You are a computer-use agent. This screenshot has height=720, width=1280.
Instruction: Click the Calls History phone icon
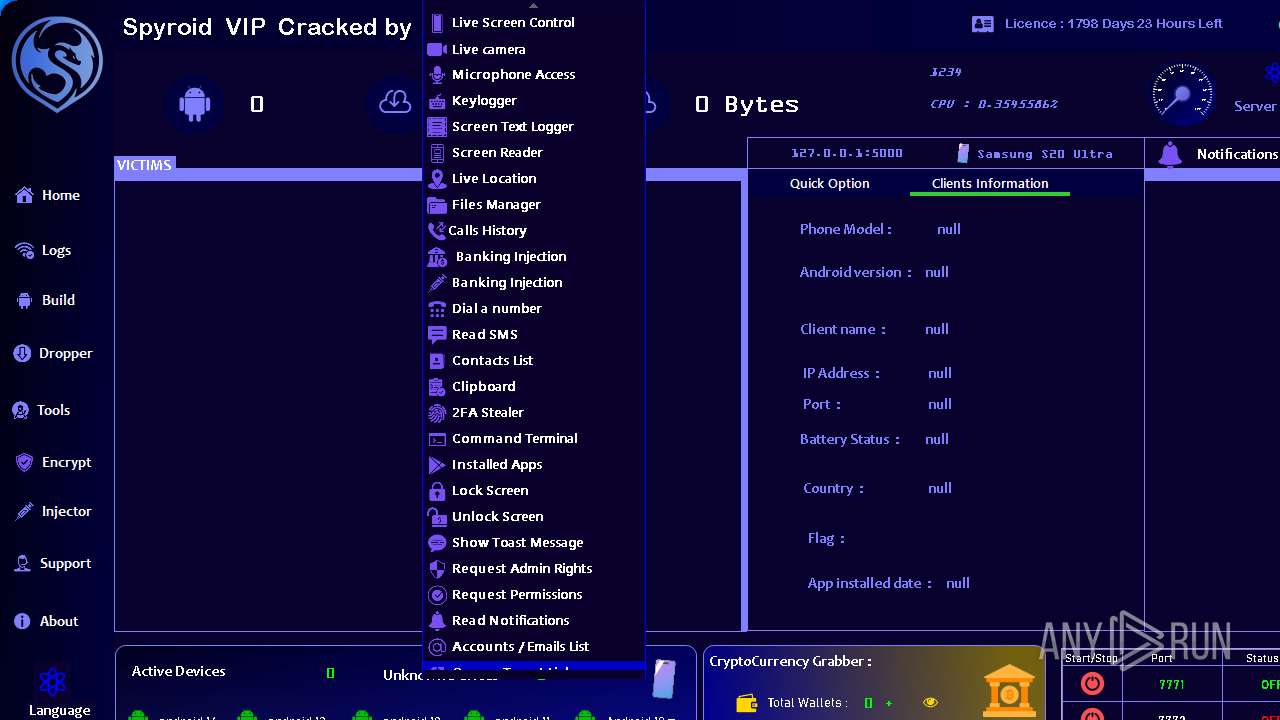(437, 231)
